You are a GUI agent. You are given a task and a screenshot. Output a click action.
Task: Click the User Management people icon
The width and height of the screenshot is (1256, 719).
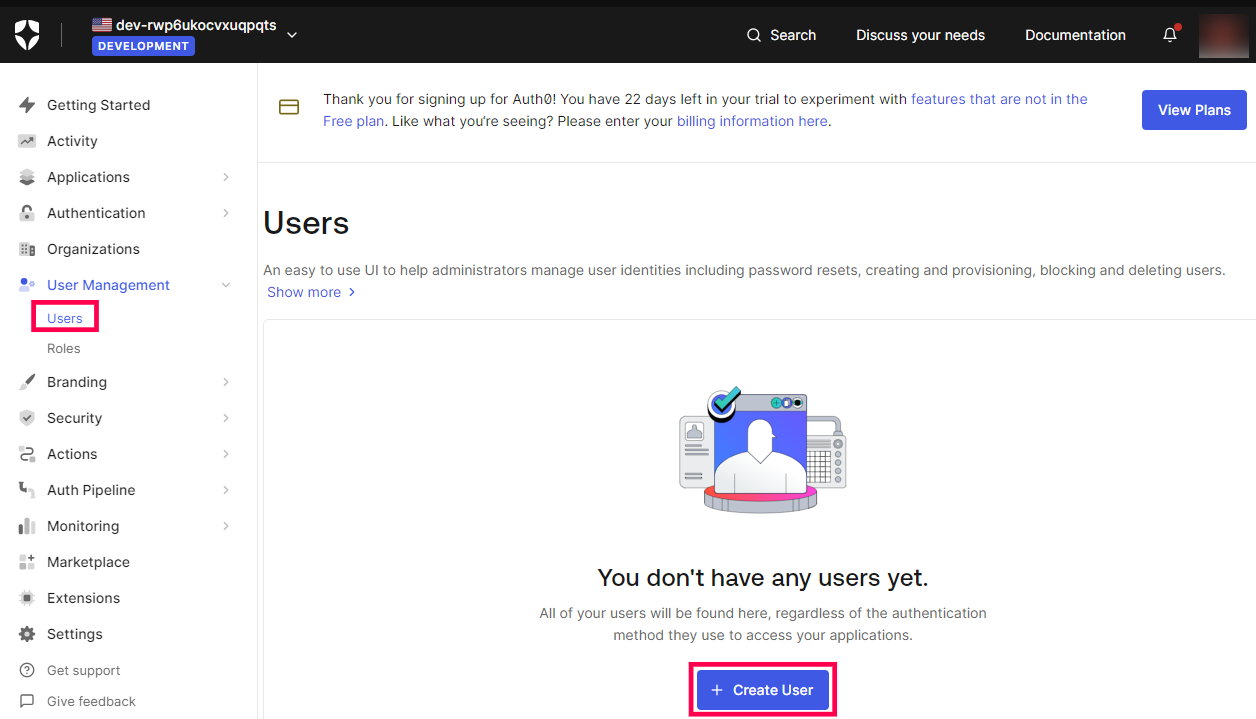tap(27, 285)
